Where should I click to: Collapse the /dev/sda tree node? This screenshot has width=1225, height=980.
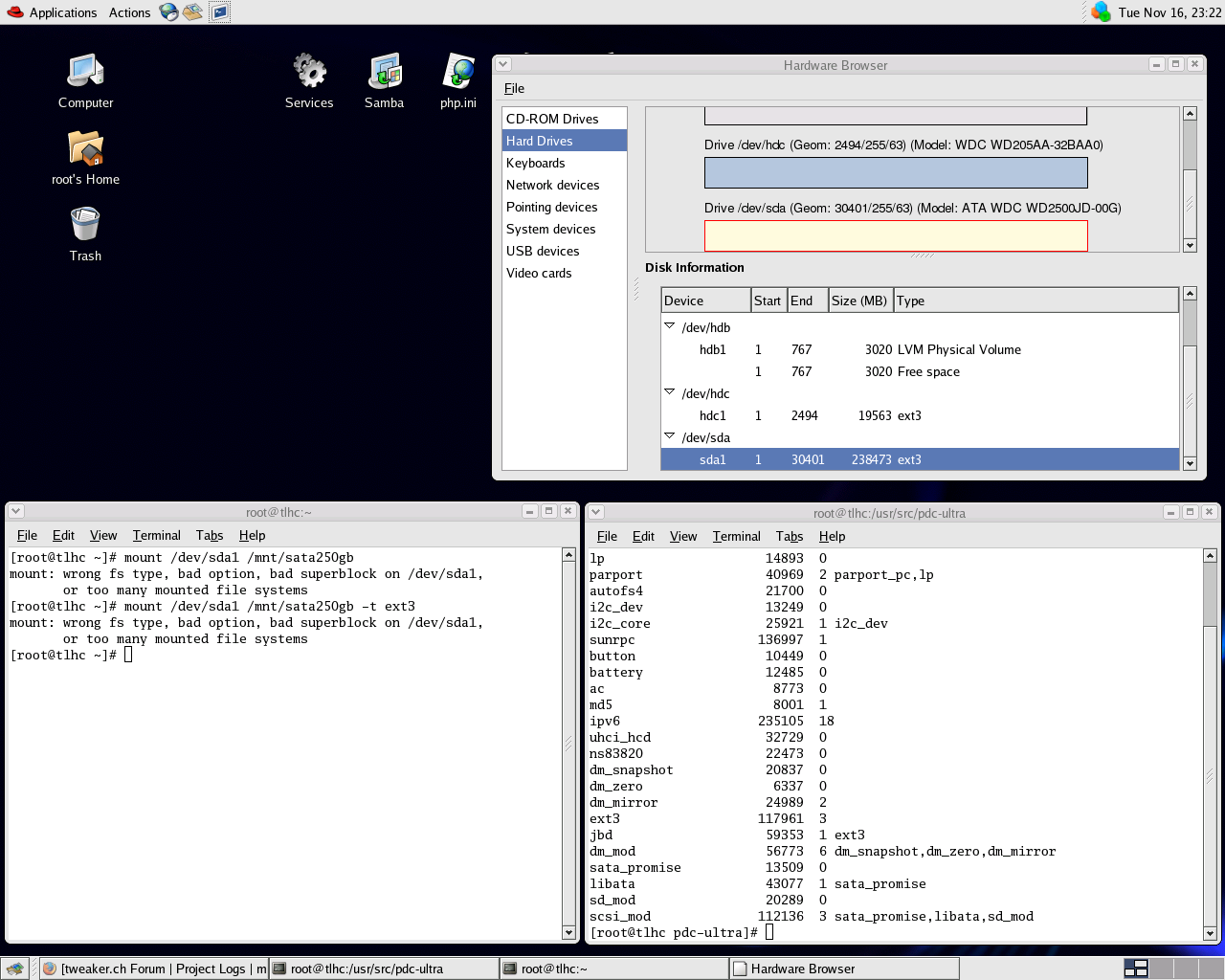coord(670,436)
